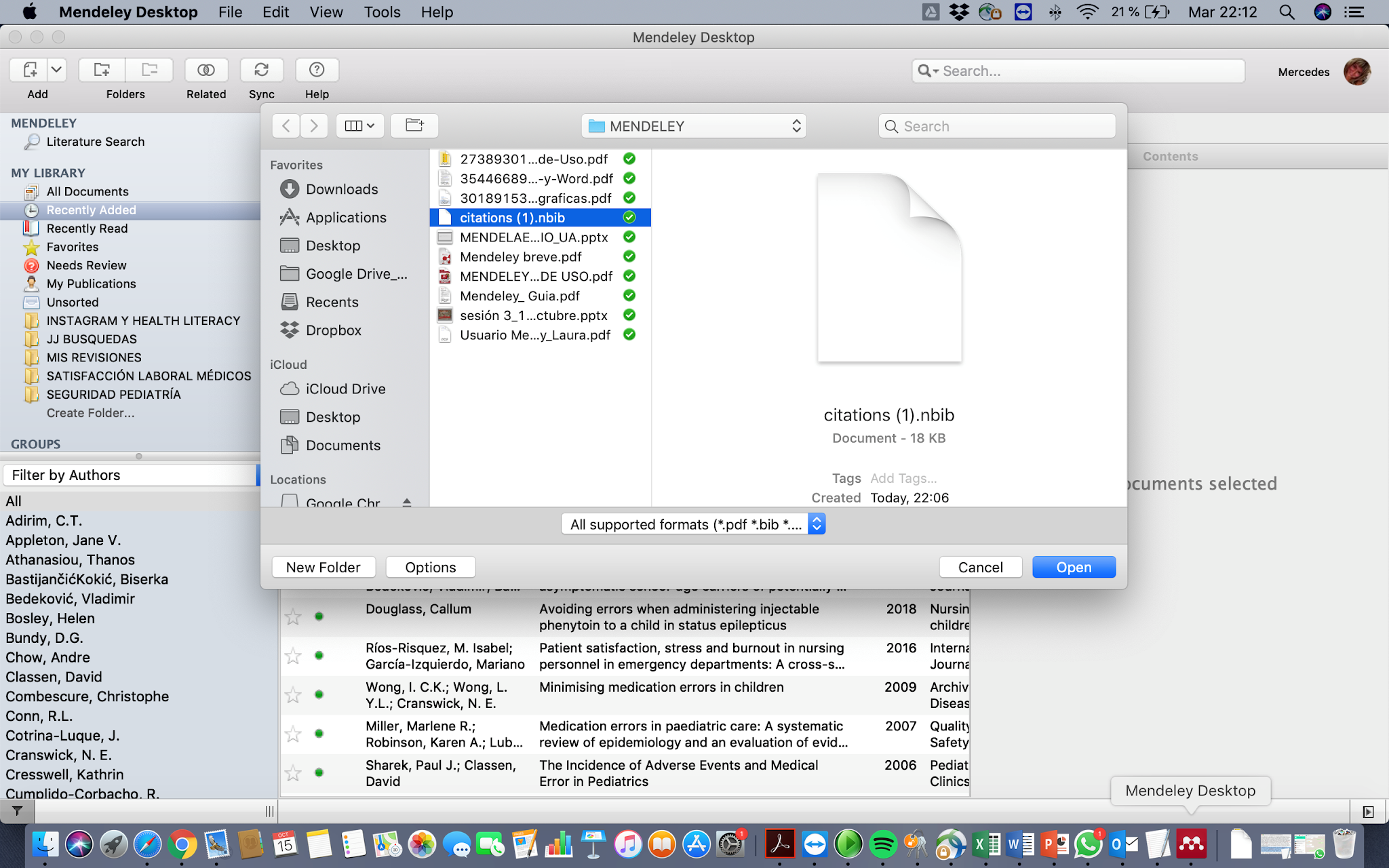This screenshot has width=1389, height=868.
Task: Open the View menu
Action: [326, 12]
